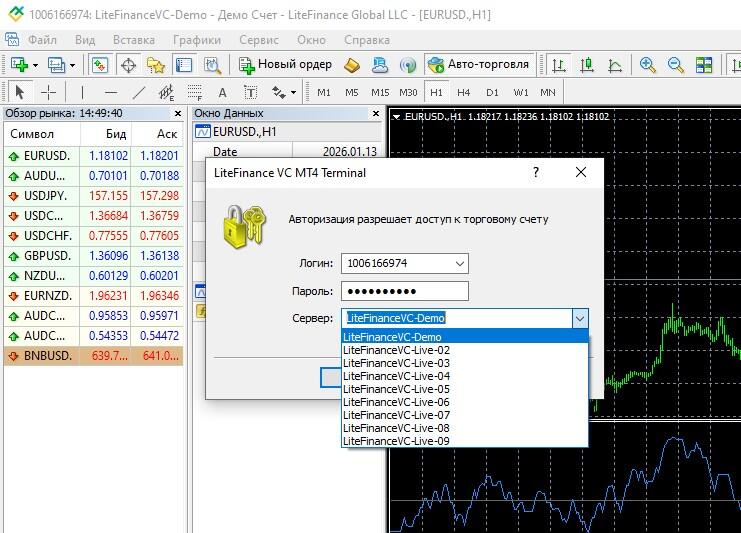Click the Новый ордер button
Image resolution: width=741 pixels, height=533 pixels.
285,65
